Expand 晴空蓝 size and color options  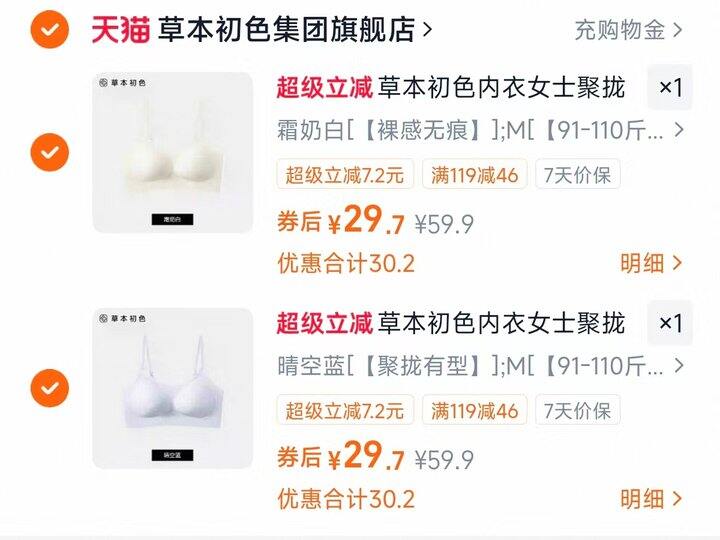click(480, 366)
